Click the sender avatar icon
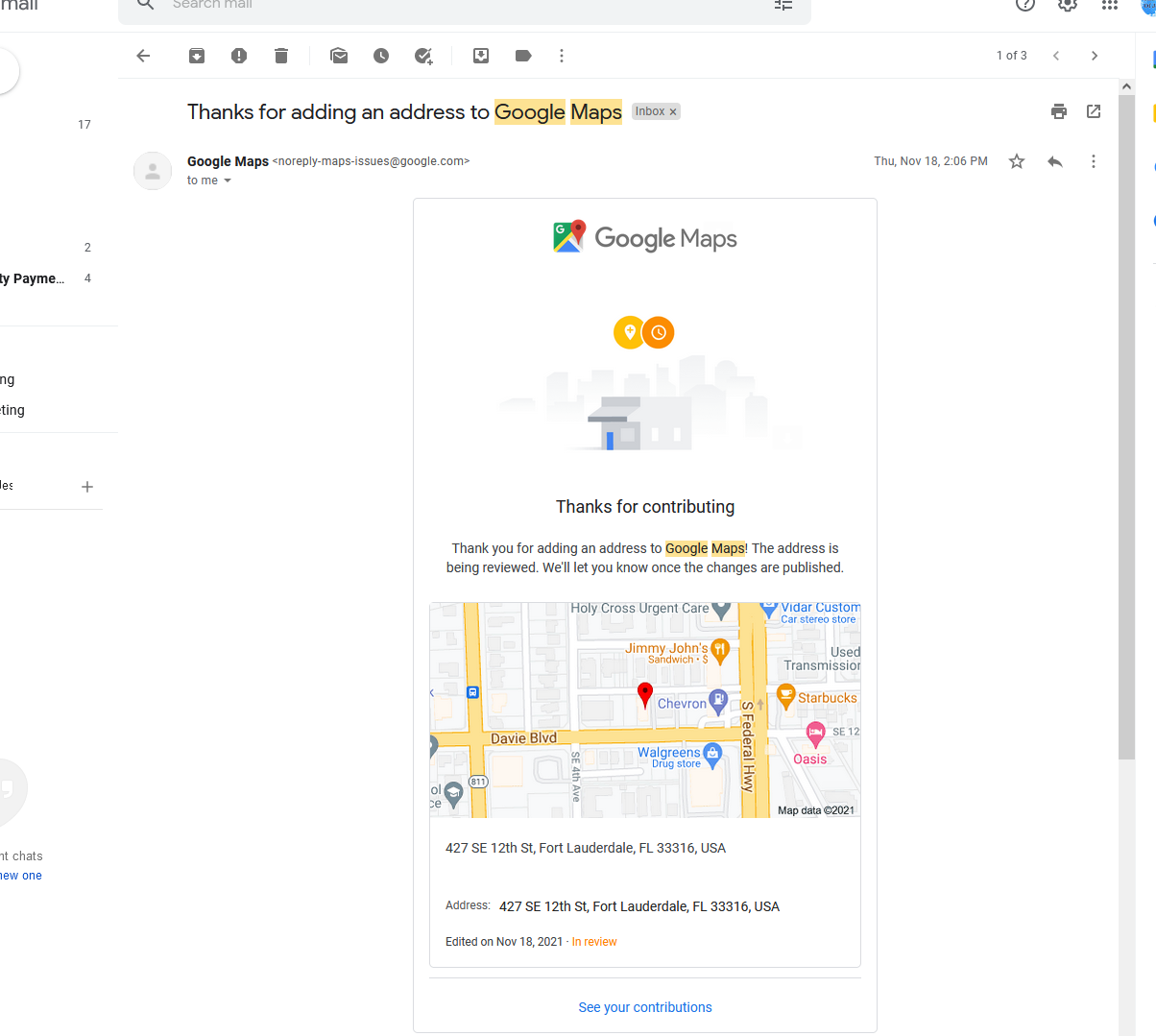The height and width of the screenshot is (1036, 1156). (153, 171)
